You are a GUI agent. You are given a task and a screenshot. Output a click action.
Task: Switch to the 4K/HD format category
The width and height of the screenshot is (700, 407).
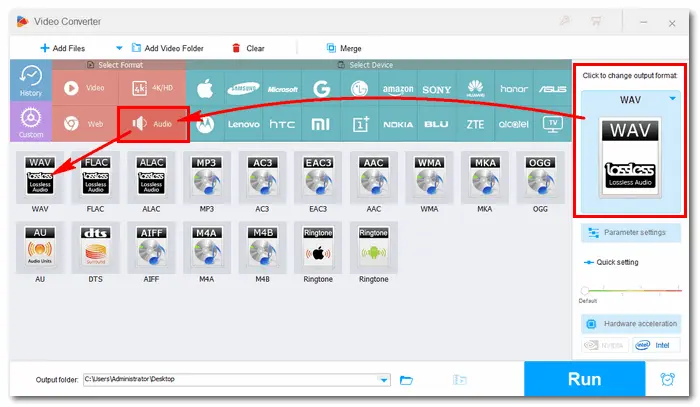(152, 88)
